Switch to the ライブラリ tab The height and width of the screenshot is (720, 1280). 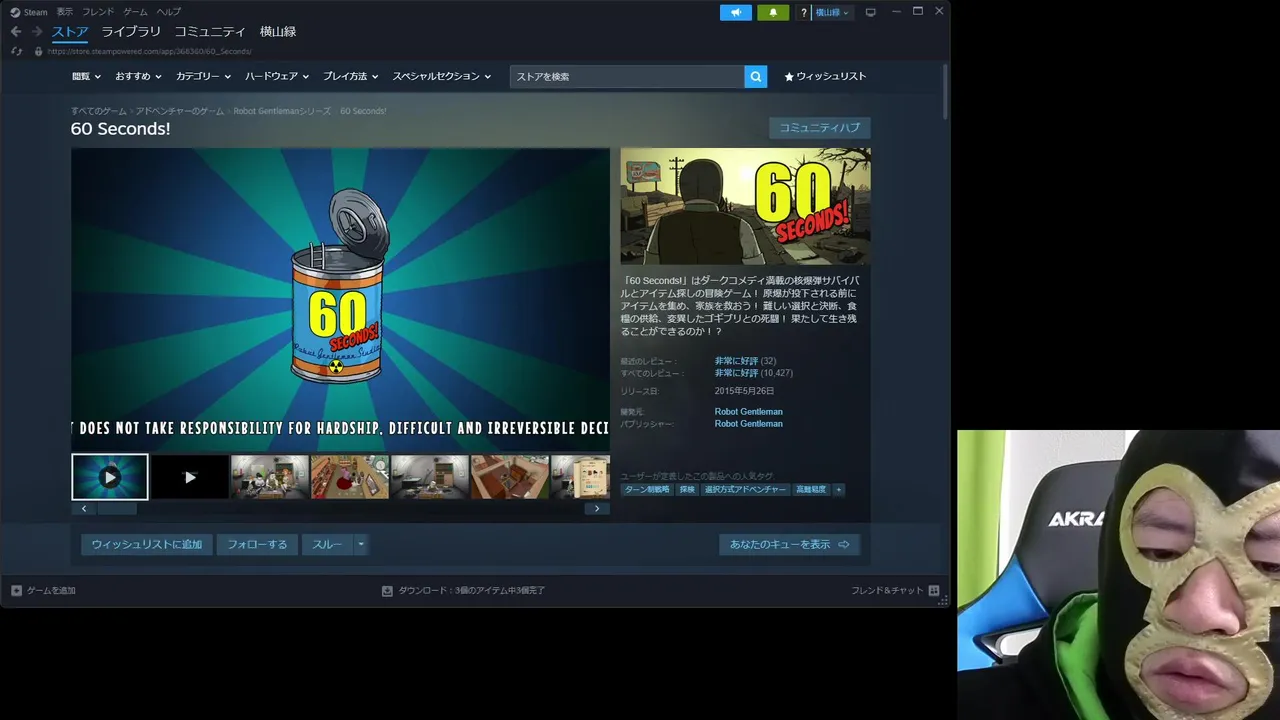[x=131, y=32]
